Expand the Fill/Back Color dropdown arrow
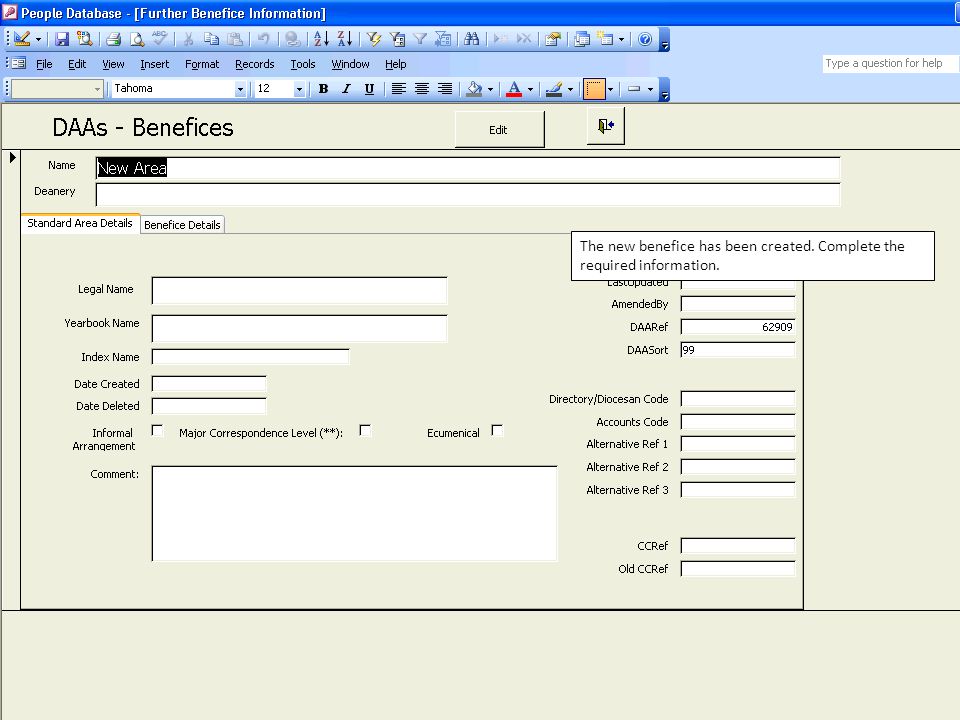960x720 pixels. coord(490,89)
